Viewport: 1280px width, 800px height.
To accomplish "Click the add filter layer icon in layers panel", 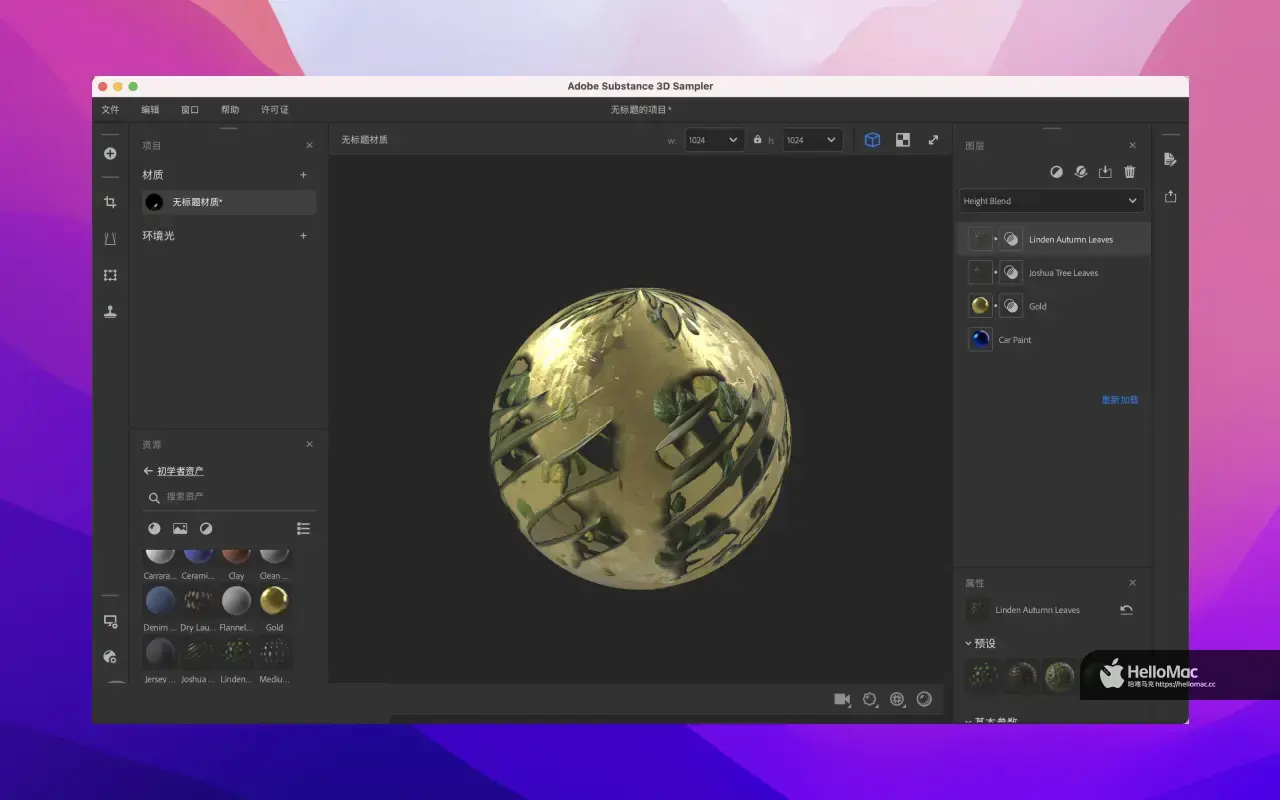I will tap(1056, 172).
